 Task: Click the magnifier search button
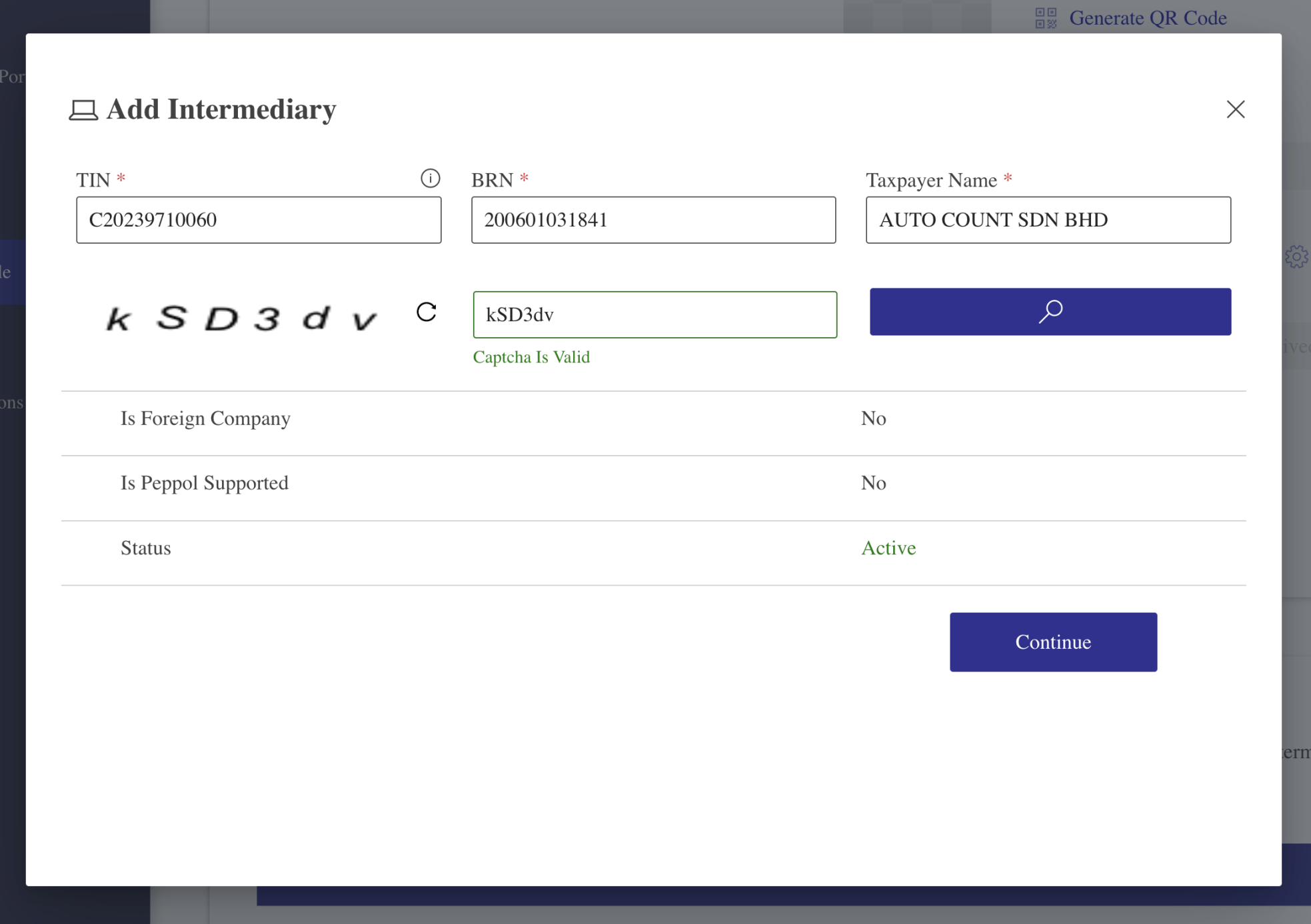point(1050,312)
